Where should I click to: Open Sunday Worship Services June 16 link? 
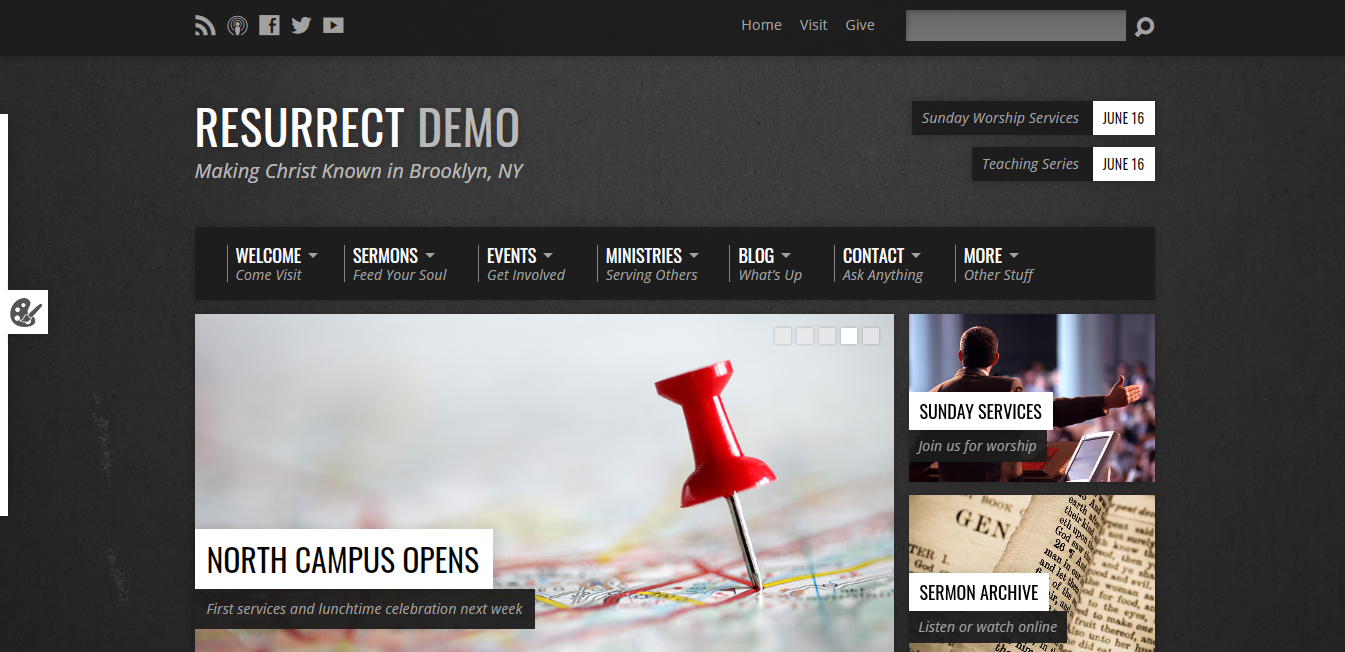point(1033,118)
